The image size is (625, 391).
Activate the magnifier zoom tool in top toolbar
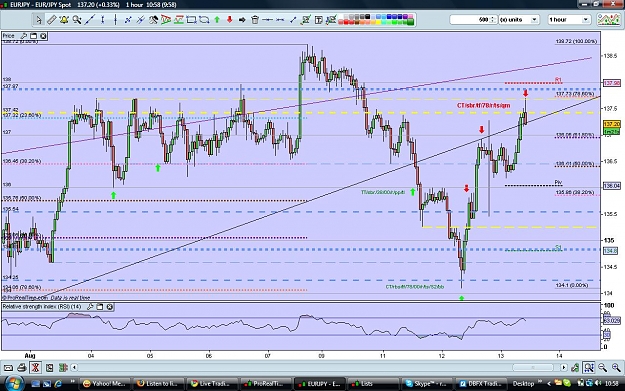[77, 20]
